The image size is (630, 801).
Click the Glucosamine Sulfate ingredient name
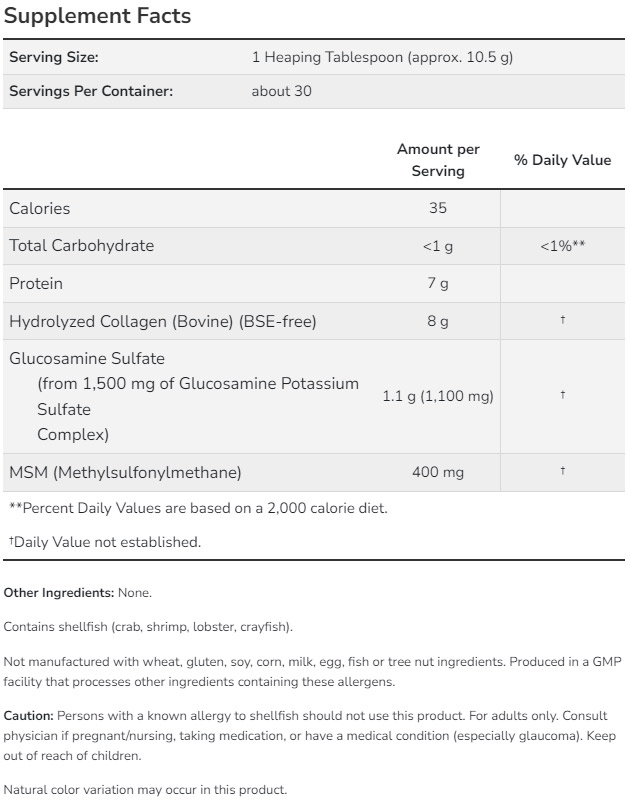click(87, 359)
